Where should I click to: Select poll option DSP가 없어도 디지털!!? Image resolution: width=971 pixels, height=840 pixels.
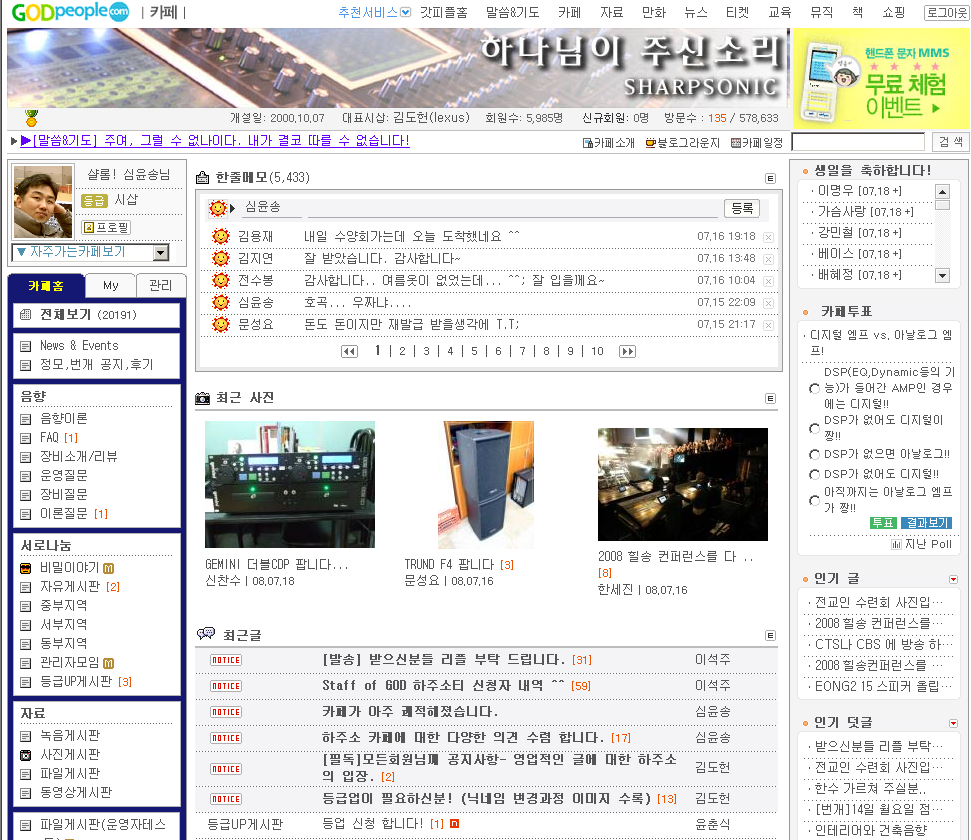point(815,475)
